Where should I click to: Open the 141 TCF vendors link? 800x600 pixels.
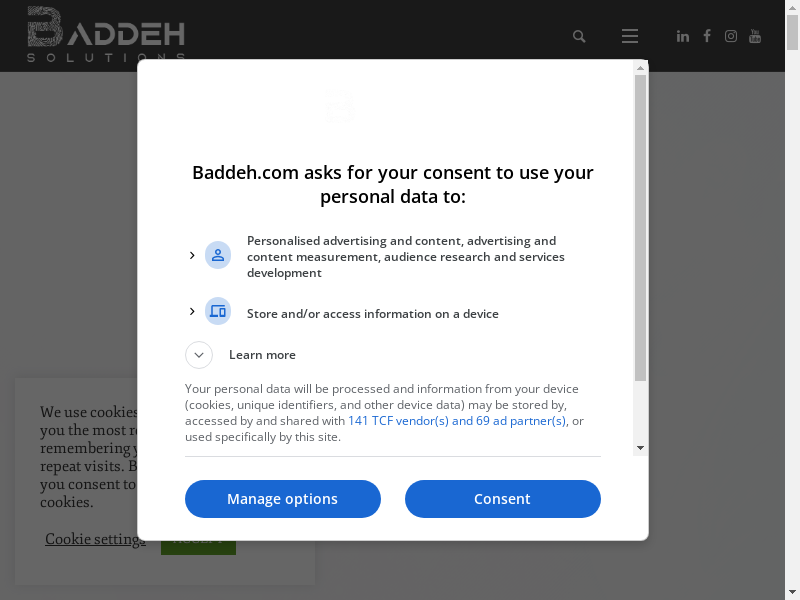(x=456, y=421)
